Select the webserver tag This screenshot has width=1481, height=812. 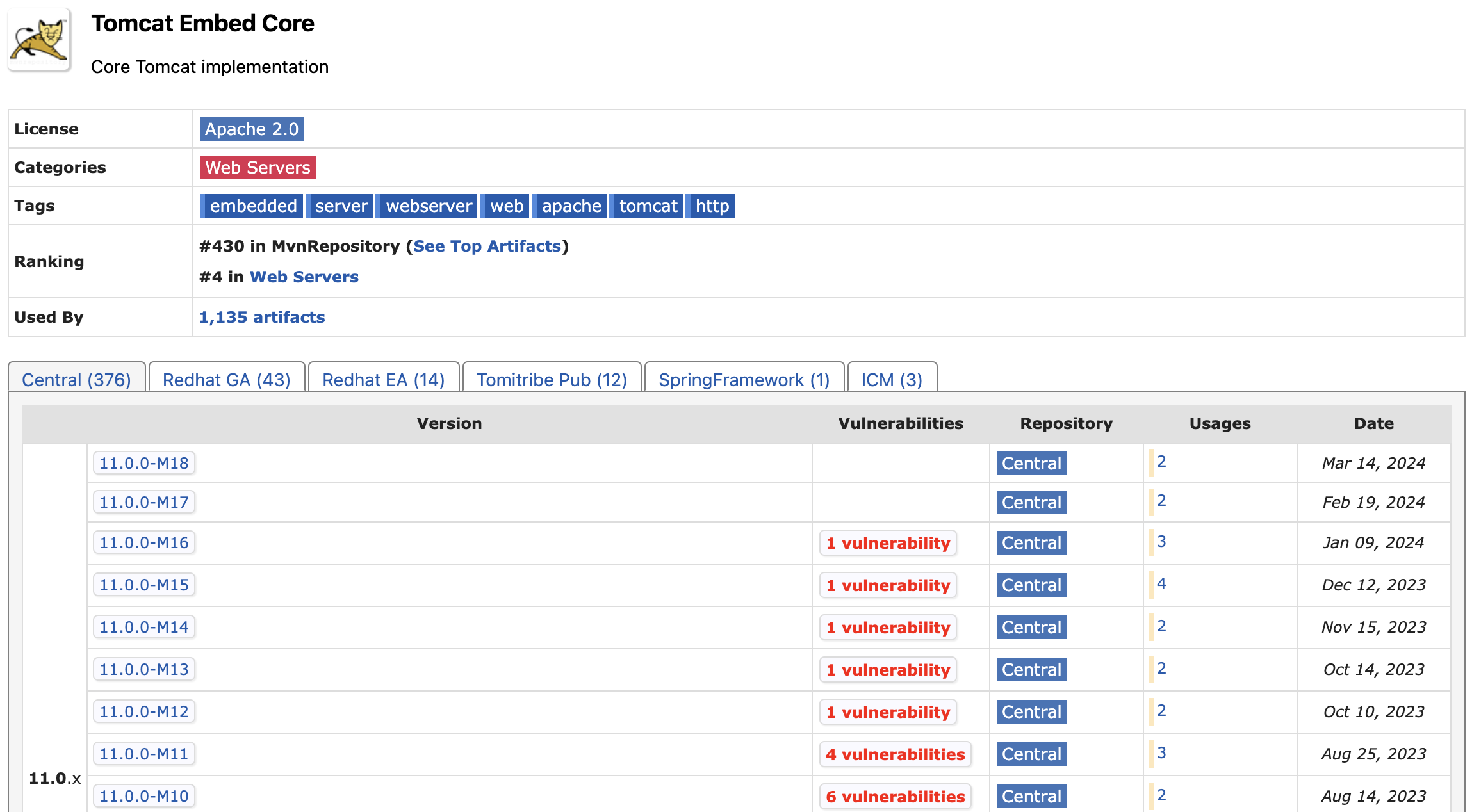coord(427,206)
